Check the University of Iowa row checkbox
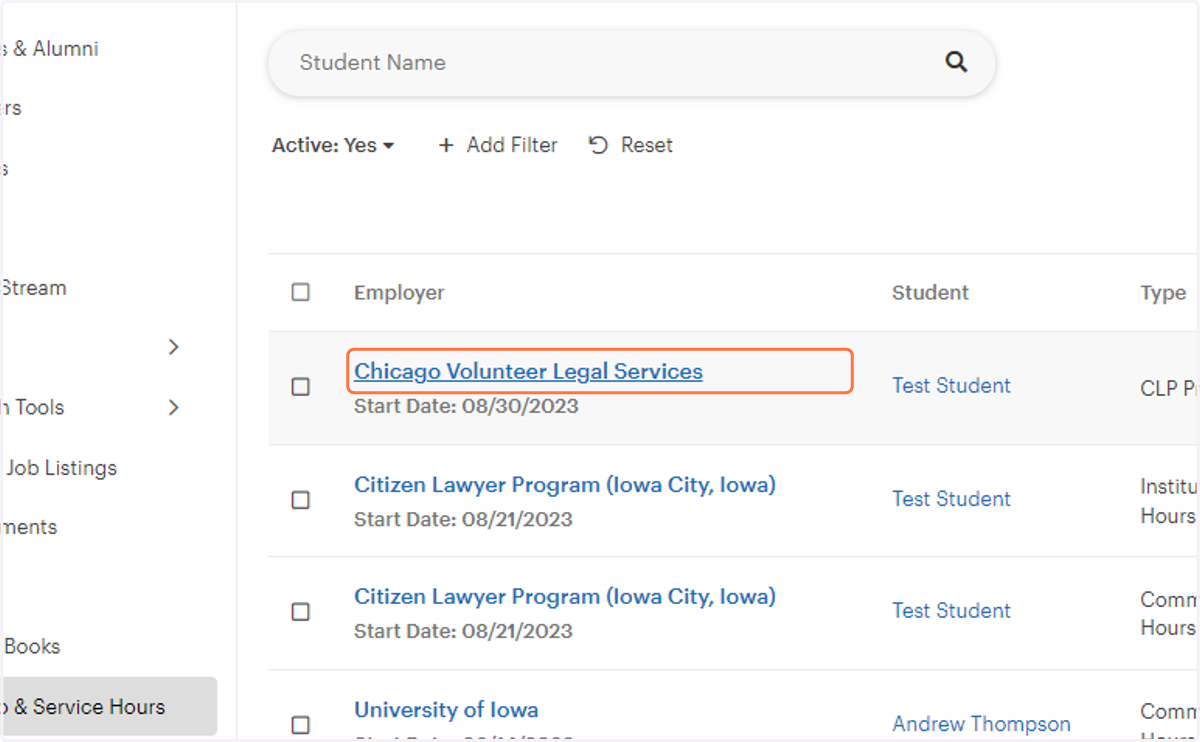1200x742 pixels. [x=300, y=724]
